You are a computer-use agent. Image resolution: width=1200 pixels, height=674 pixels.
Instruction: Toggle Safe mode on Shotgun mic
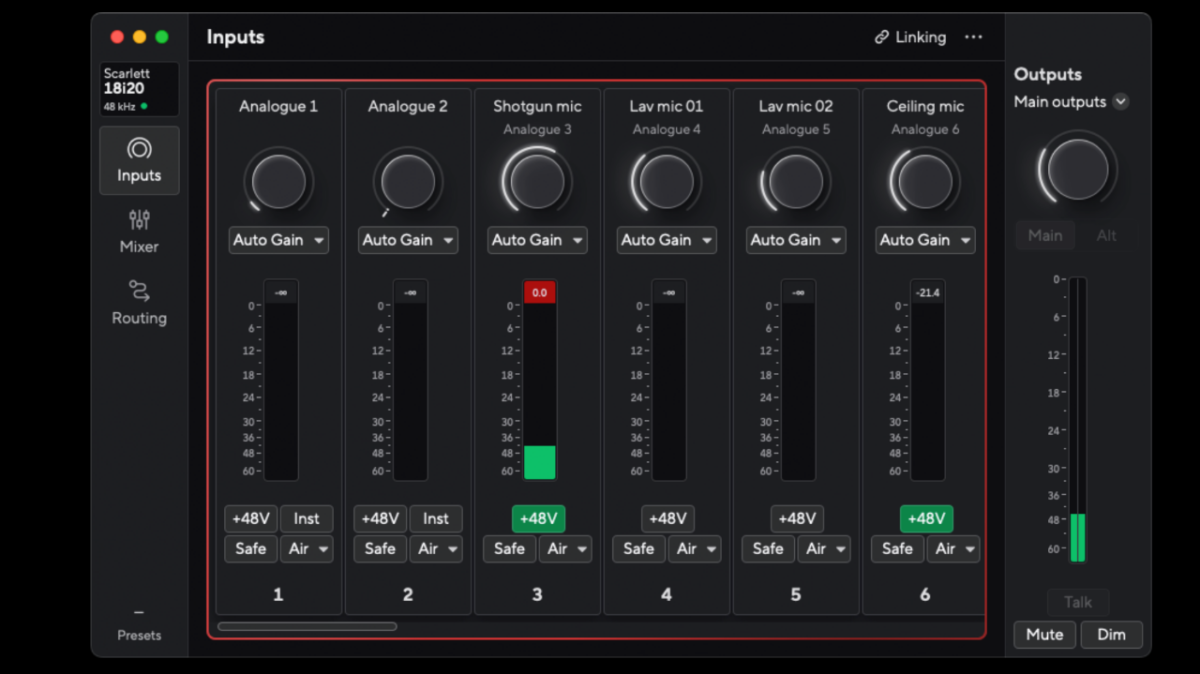tap(509, 548)
